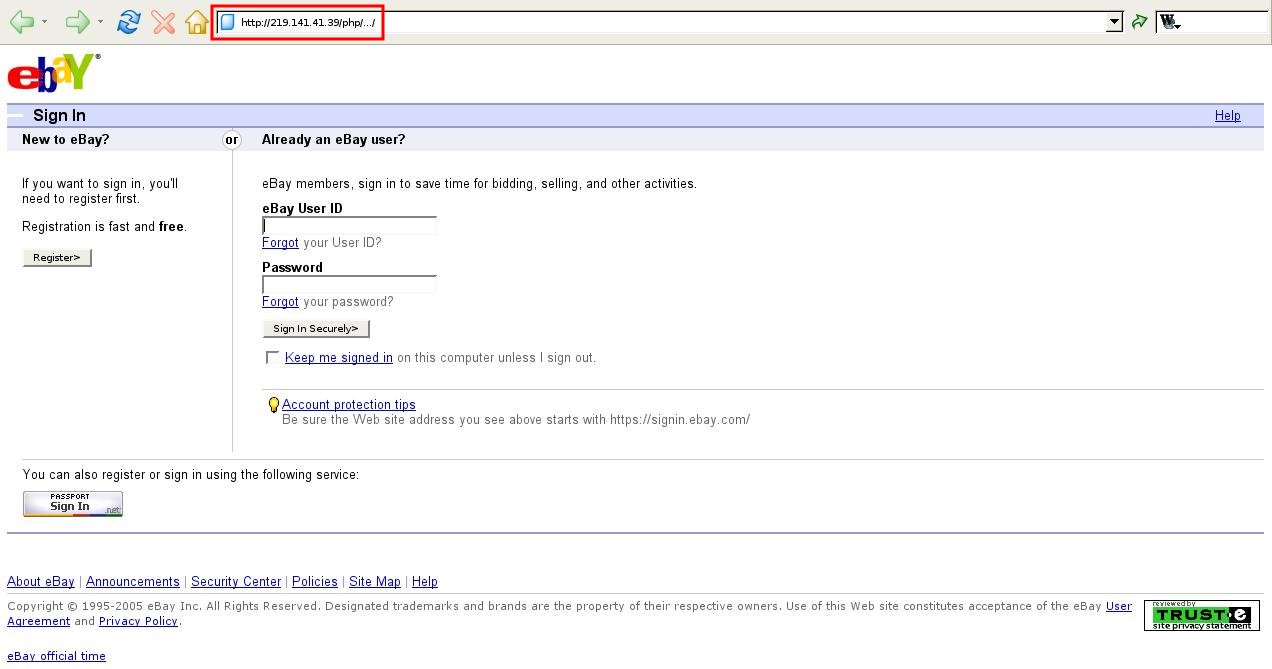Click the lightbulb tip icon
The width and height of the screenshot is (1272, 669).
273,405
